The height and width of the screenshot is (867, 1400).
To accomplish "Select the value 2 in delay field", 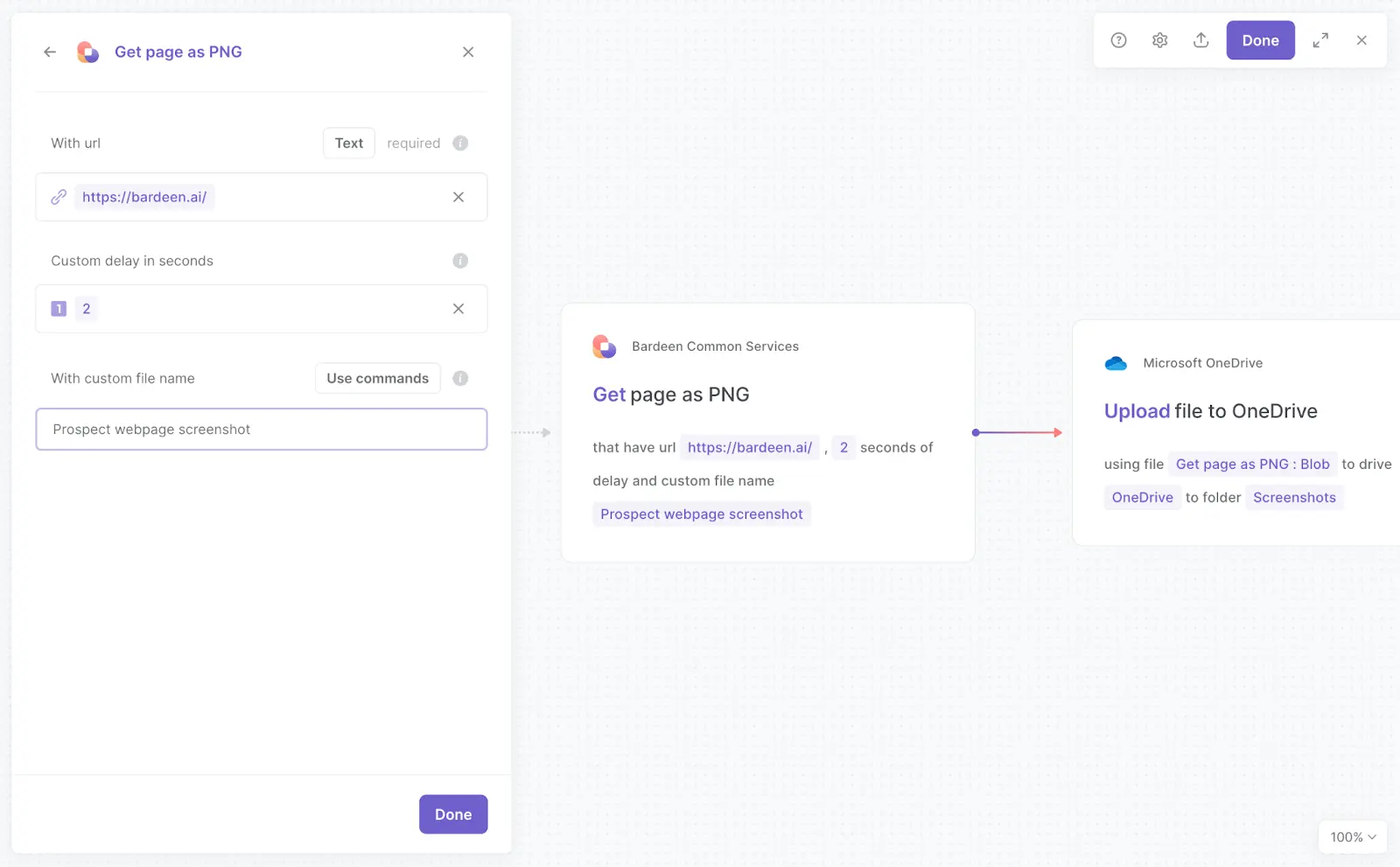I will 86,309.
